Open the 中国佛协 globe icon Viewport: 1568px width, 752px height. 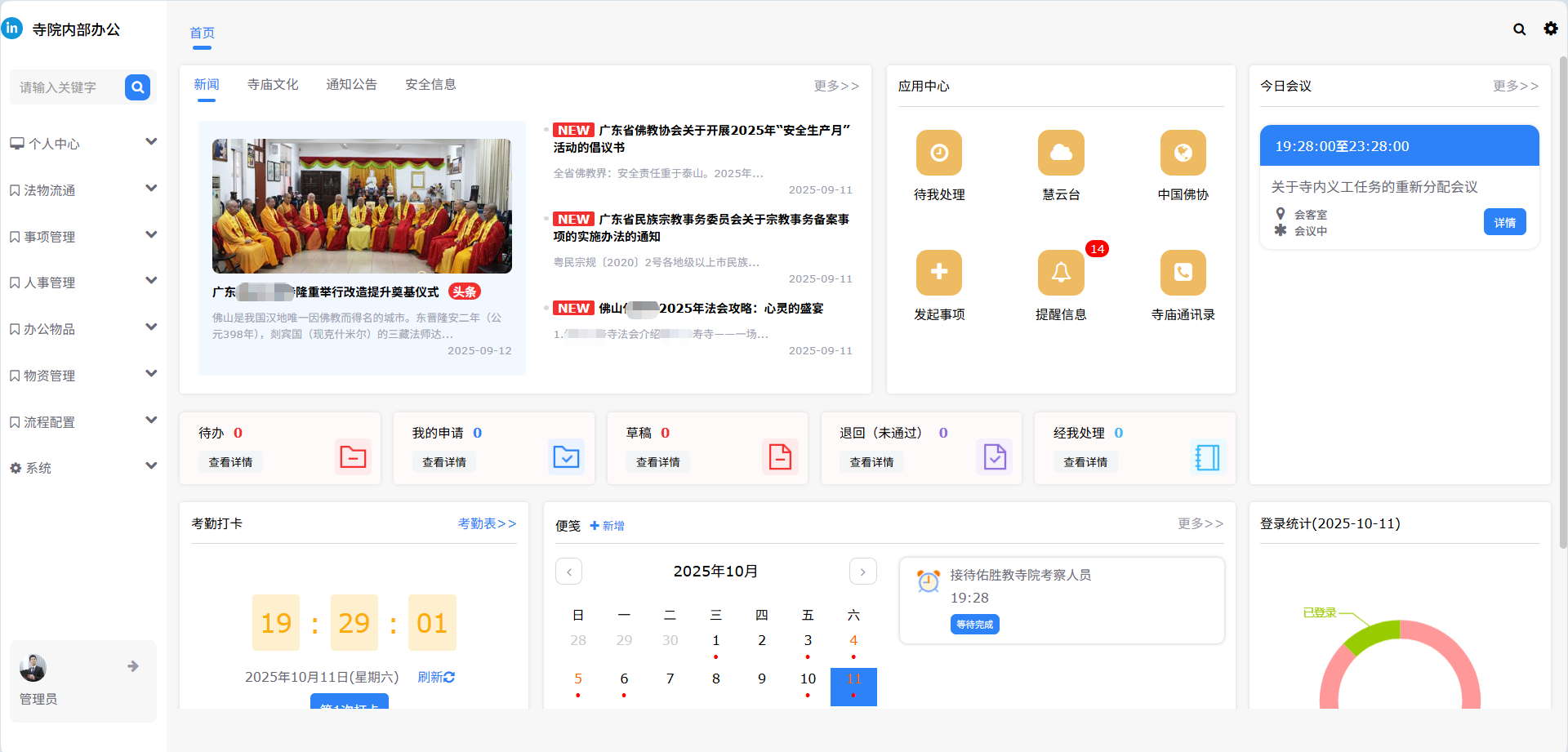tap(1183, 153)
